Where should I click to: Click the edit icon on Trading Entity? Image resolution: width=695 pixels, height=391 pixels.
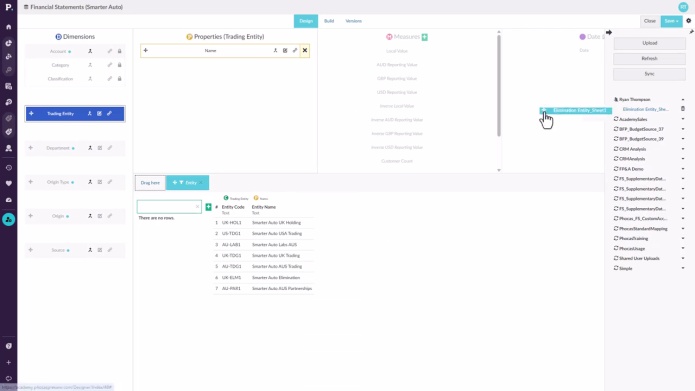tap(99, 113)
